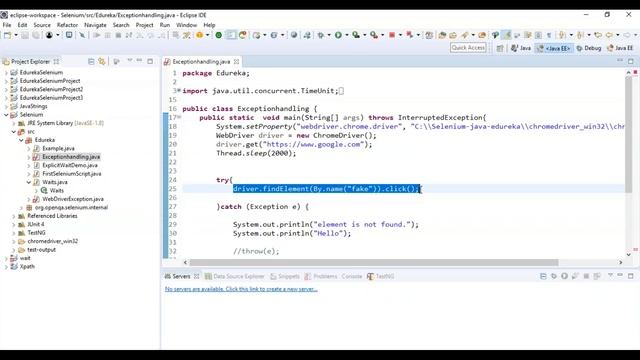Image resolution: width=640 pixels, height=360 pixels.
Task: Open the Debug button dropdown arrow
Action: (329, 35)
